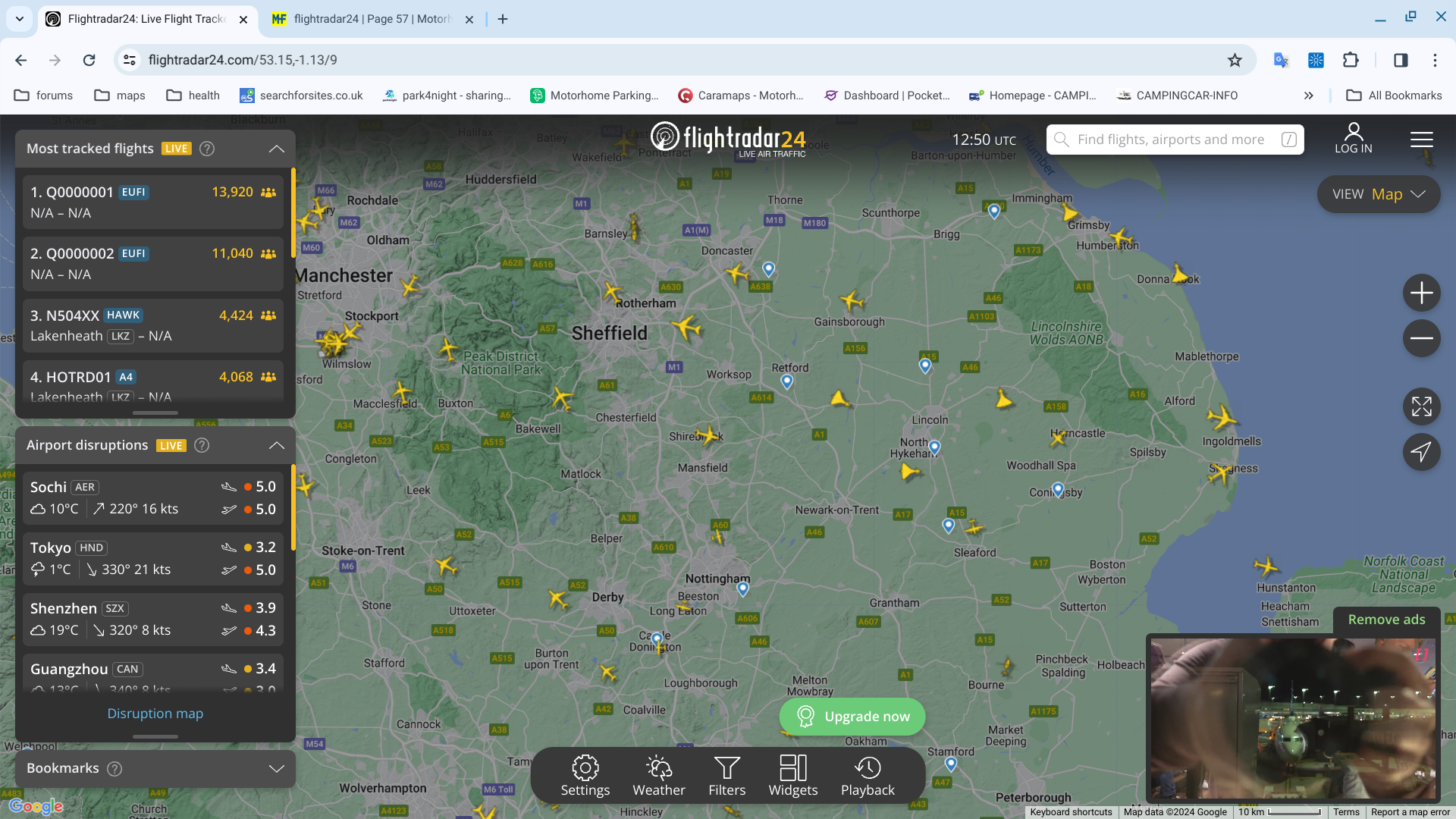Open help for Most tracked flights
This screenshot has height=819, width=1456.
click(x=206, y=149)
